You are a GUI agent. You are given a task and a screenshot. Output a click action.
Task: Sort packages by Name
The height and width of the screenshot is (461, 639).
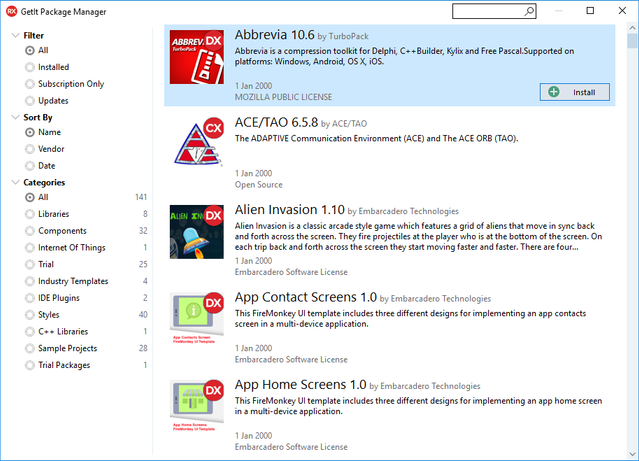(x=30, y=132)
